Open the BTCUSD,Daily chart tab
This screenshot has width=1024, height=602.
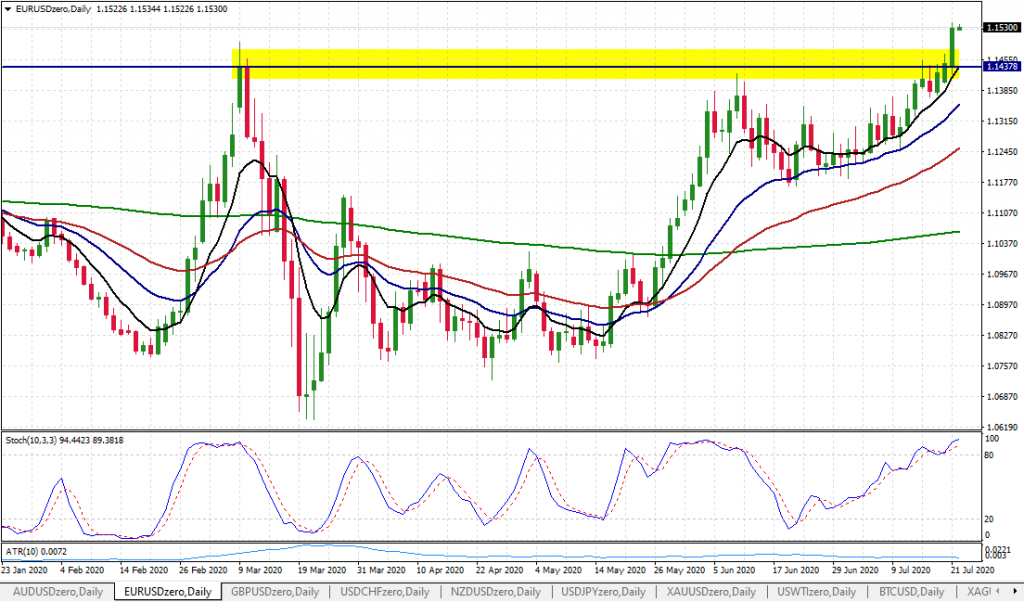pyautogui.click(x=908, y=591)
